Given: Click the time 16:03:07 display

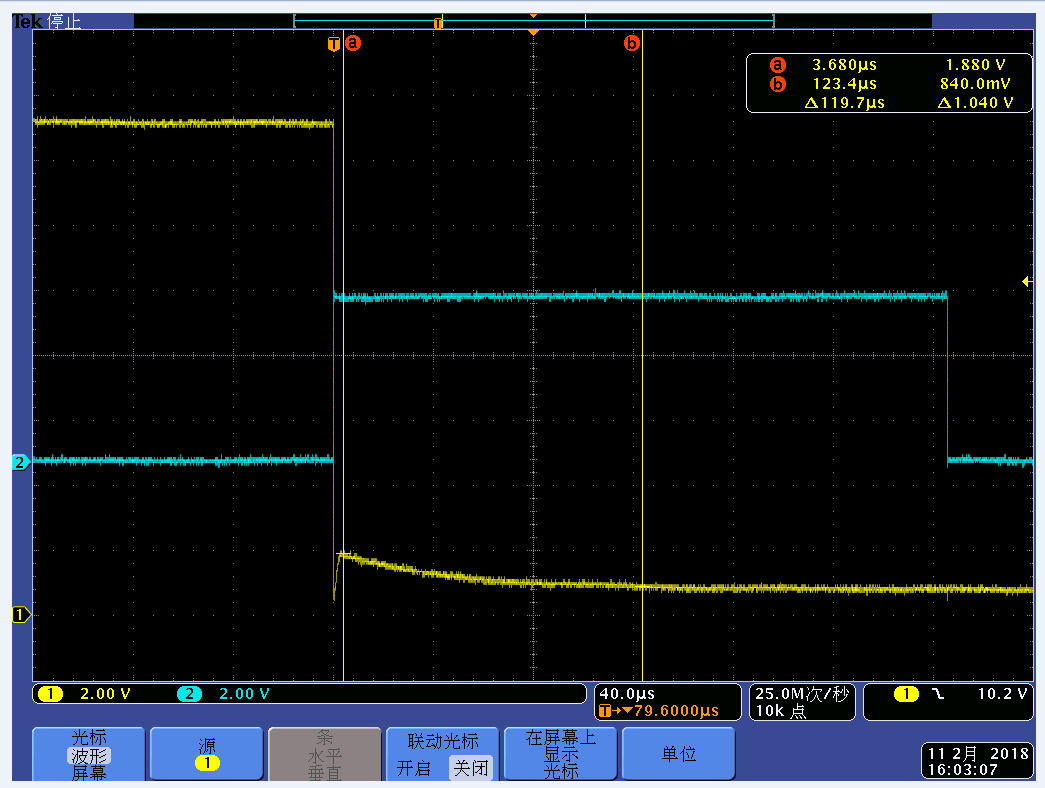Looking at the screenshot, I should pyautogui.click(x=962, y=770).
